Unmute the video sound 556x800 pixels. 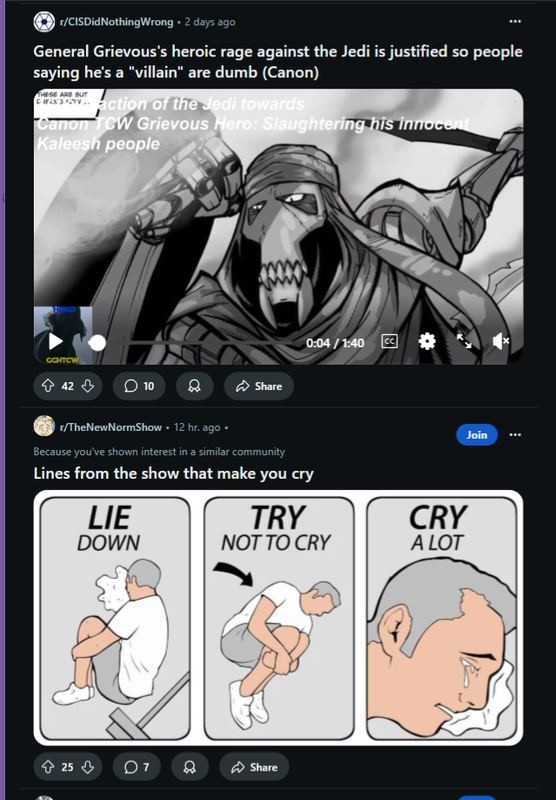pyautogui.click(x=500, y=341)
